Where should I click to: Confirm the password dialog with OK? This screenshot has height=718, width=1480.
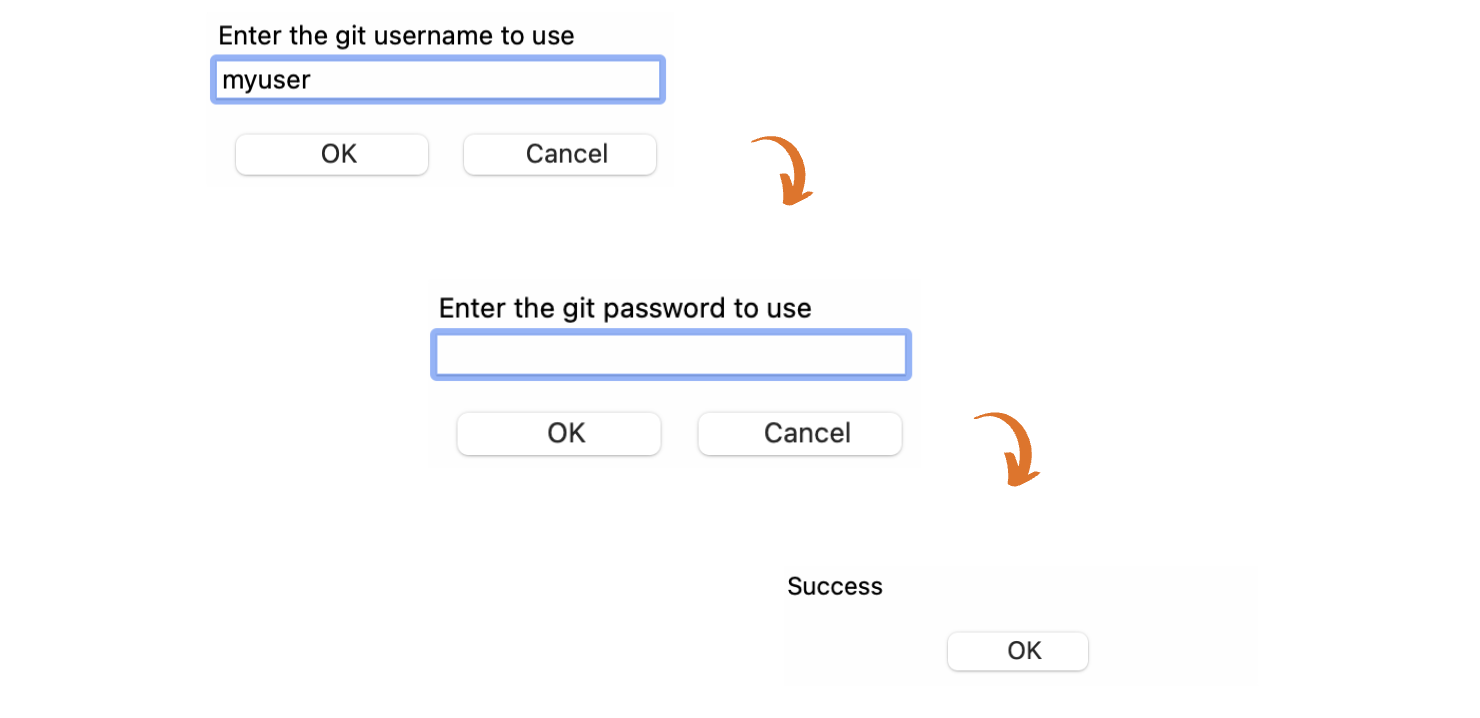pos(559,433)
